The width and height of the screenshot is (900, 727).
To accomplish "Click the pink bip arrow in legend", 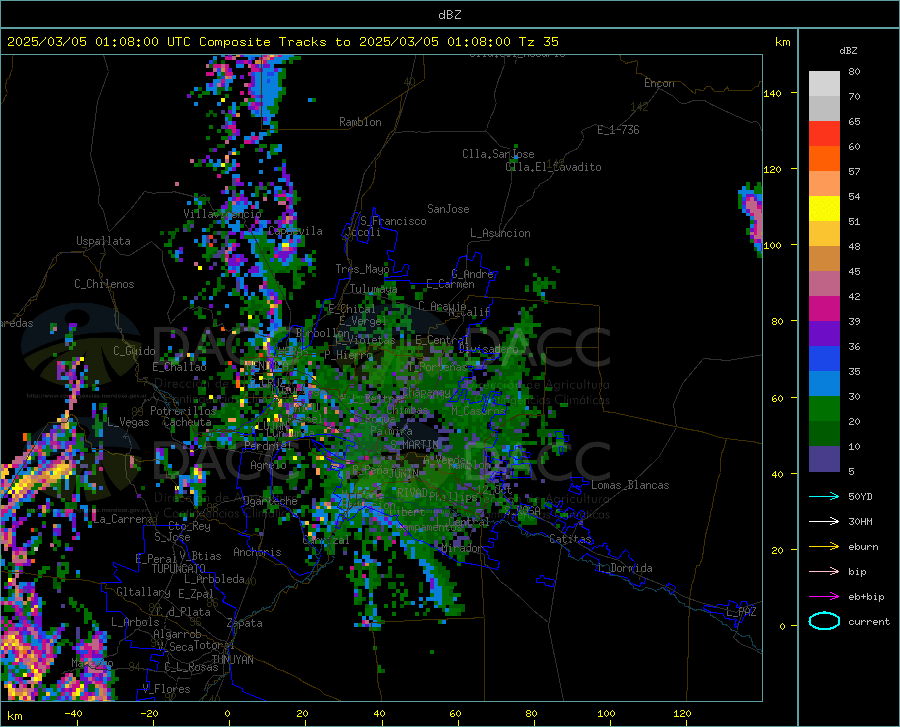I will pos(824,572).
